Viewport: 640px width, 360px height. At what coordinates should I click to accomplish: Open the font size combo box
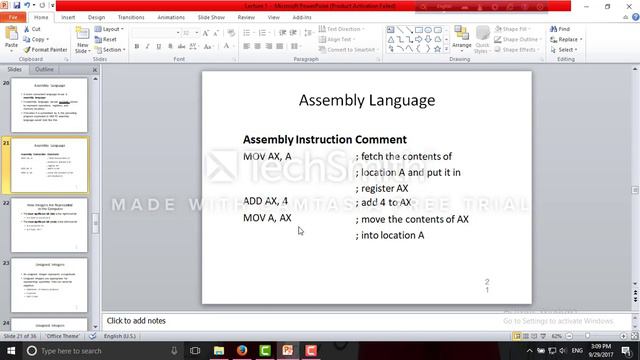pyautogui.click(x=191, y=33)
